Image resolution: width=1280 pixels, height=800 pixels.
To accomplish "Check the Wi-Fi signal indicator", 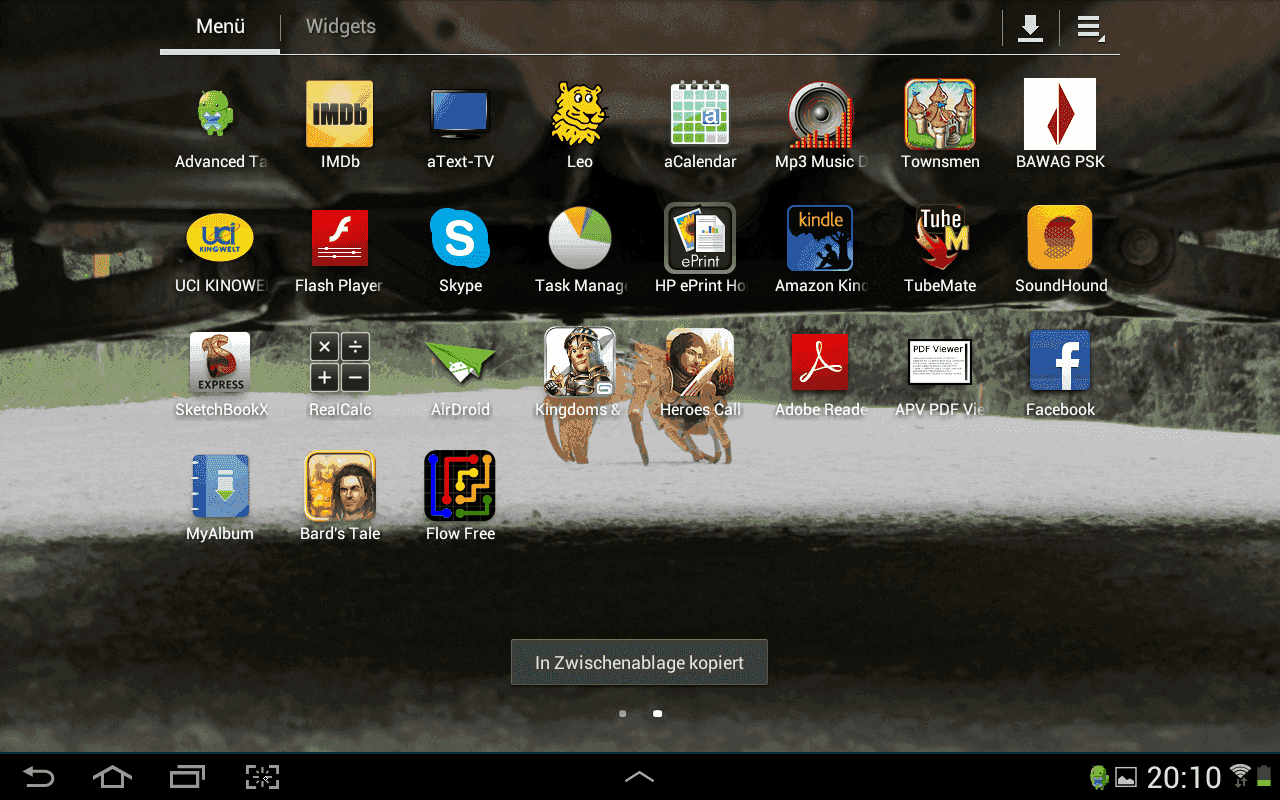I will click(x=1240, y=775).
